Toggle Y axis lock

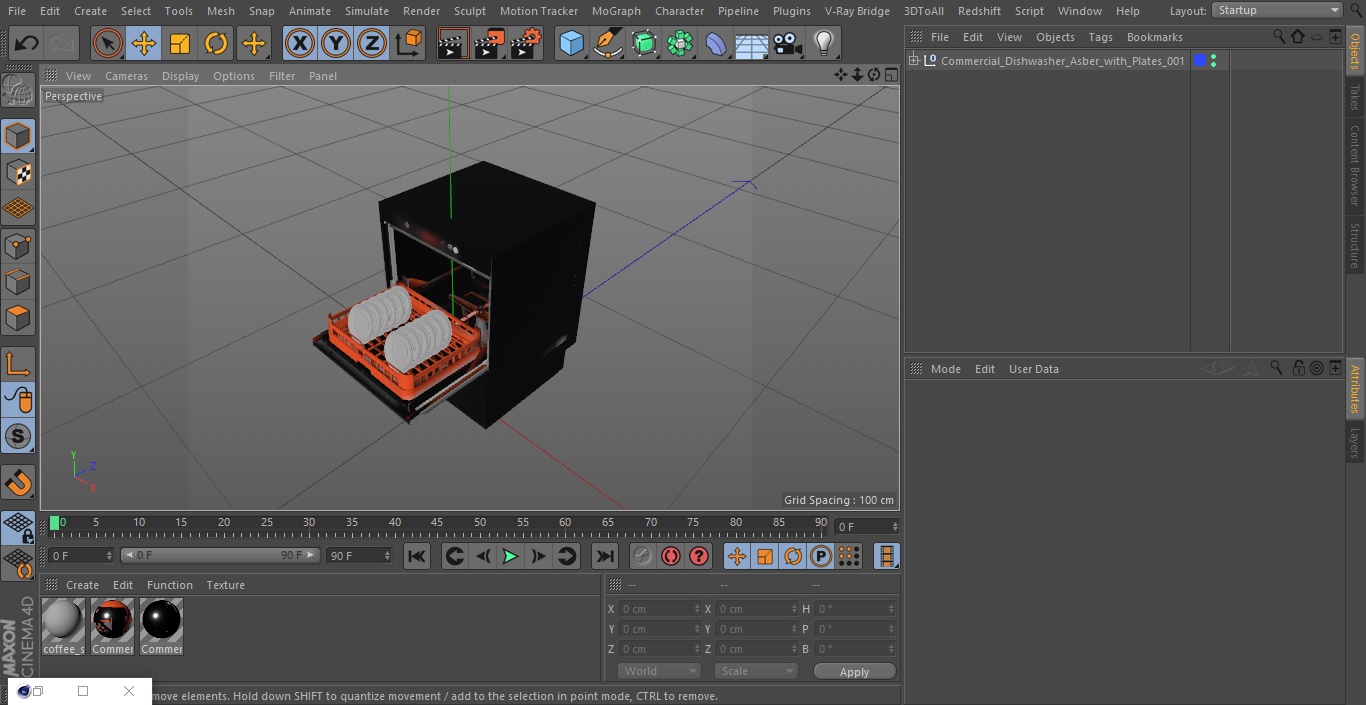336,44
